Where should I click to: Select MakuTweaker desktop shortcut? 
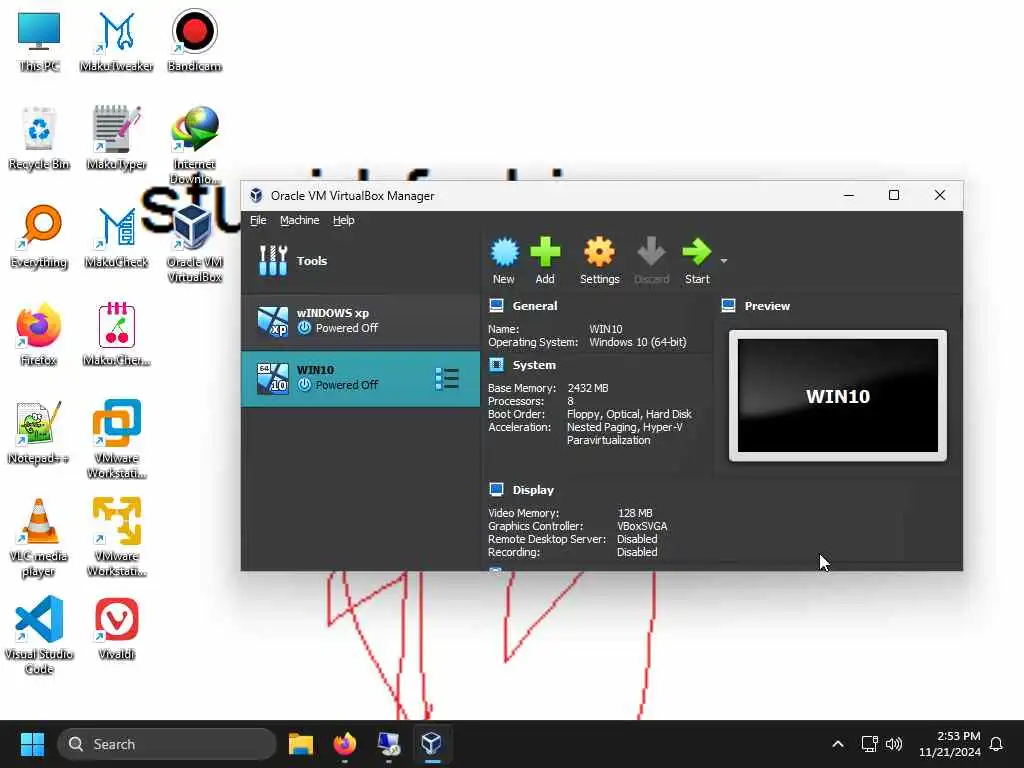116,41
